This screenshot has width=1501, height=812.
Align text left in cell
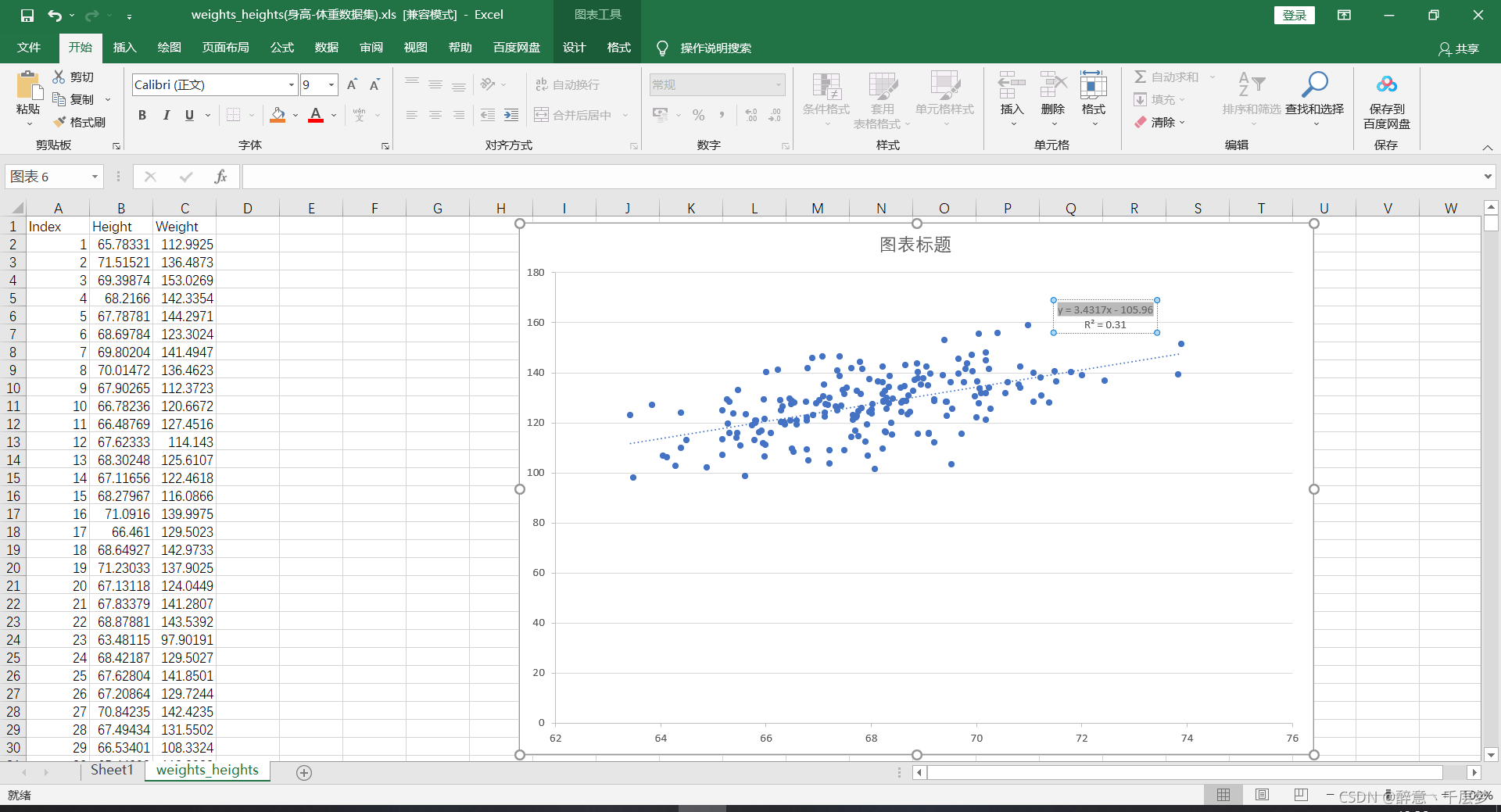(x=412, y=115)
